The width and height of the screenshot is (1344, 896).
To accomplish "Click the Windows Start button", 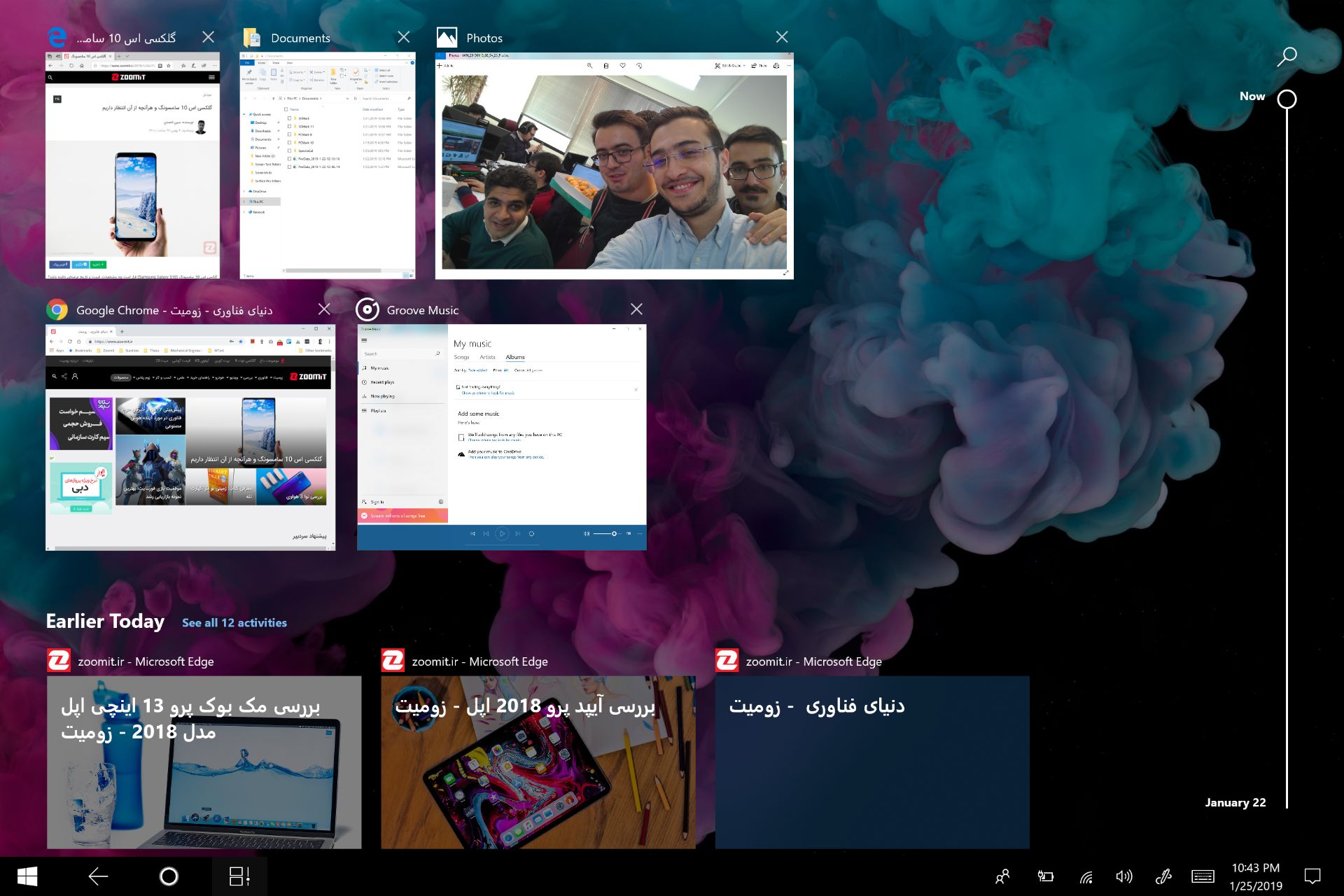I will coord(27,876).
